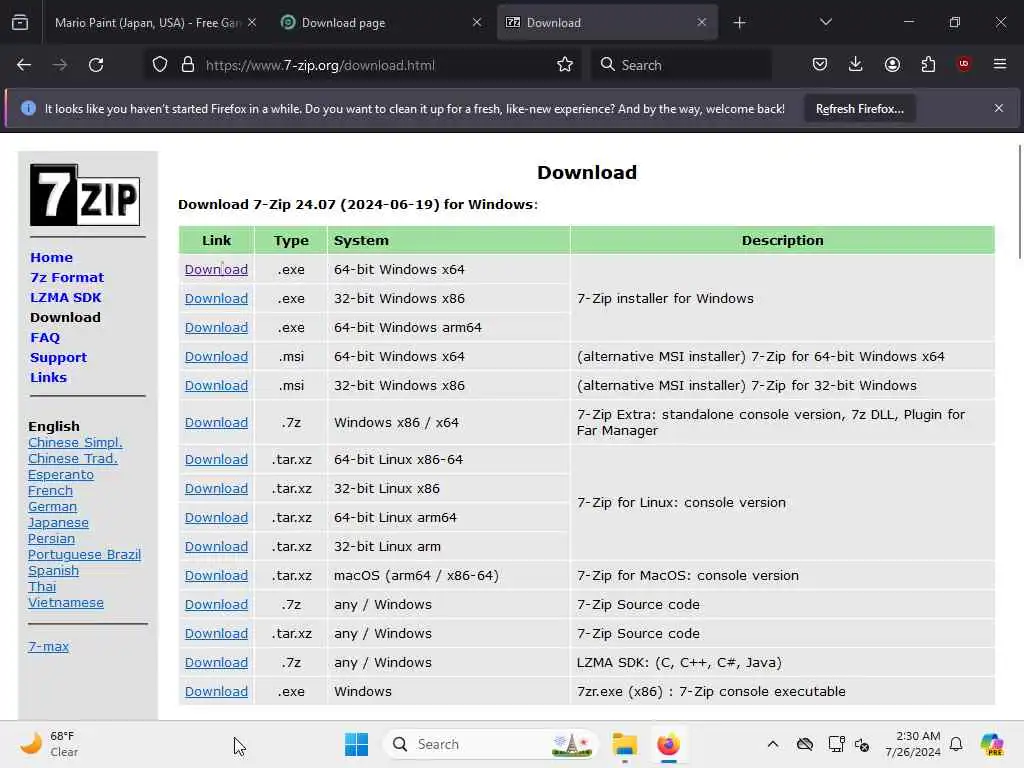Dismiss the Refresh Firefox notification bar
1024x768 pixels.
tap(999, 108)
